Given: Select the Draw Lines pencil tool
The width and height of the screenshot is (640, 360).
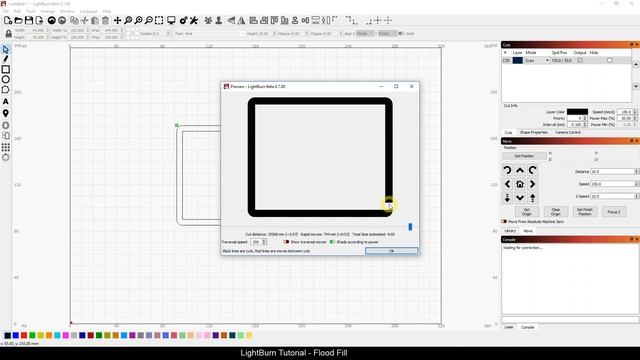Looking at the screenshot, I should (6, 59).
